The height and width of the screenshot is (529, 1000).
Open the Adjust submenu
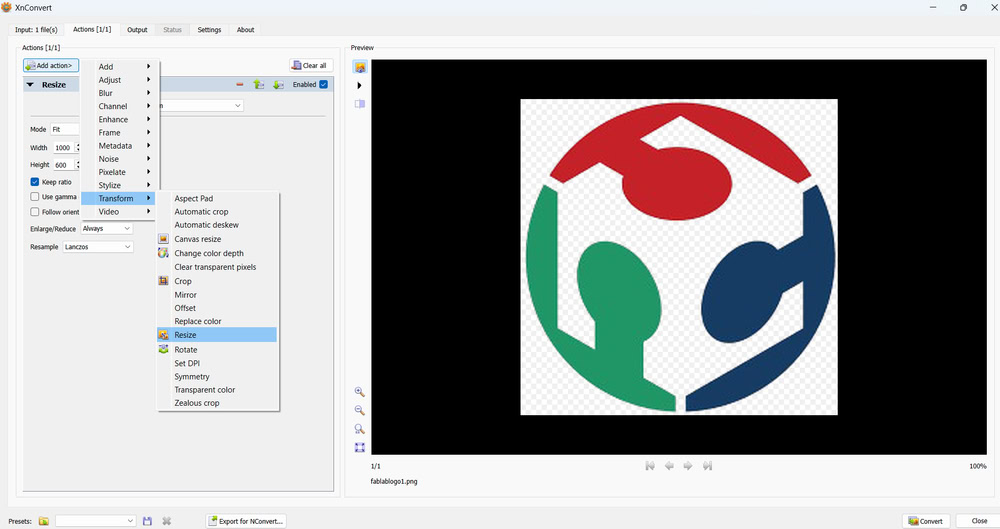point(118,80)
